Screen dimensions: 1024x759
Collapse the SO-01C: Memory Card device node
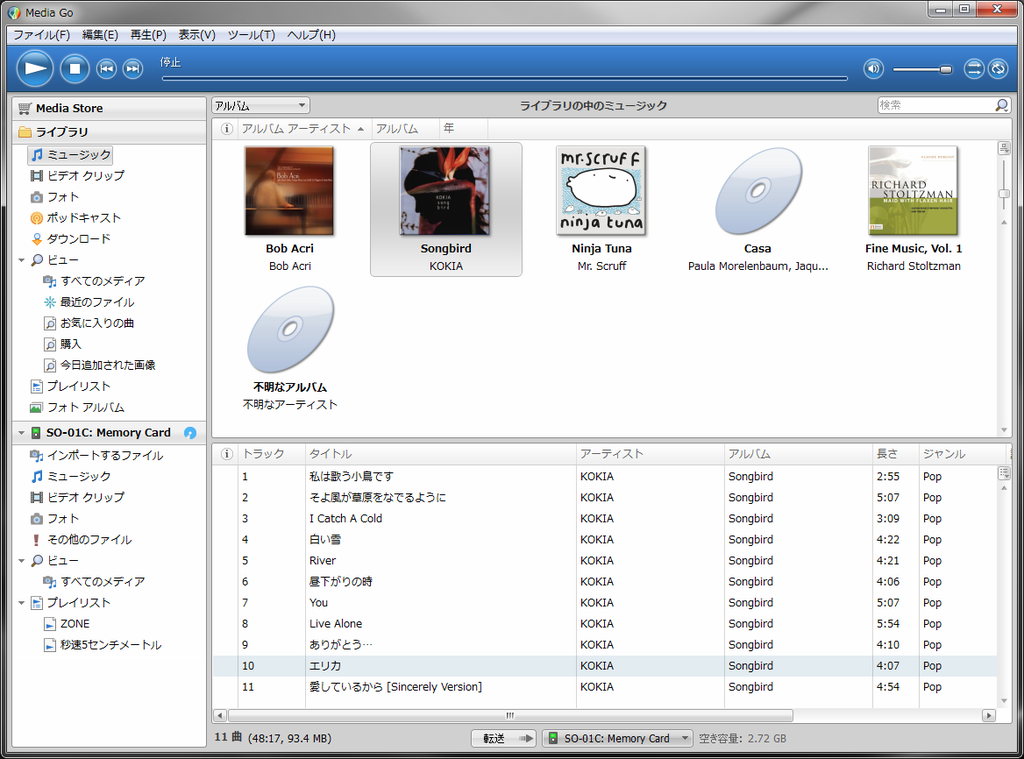coord(22,432)
